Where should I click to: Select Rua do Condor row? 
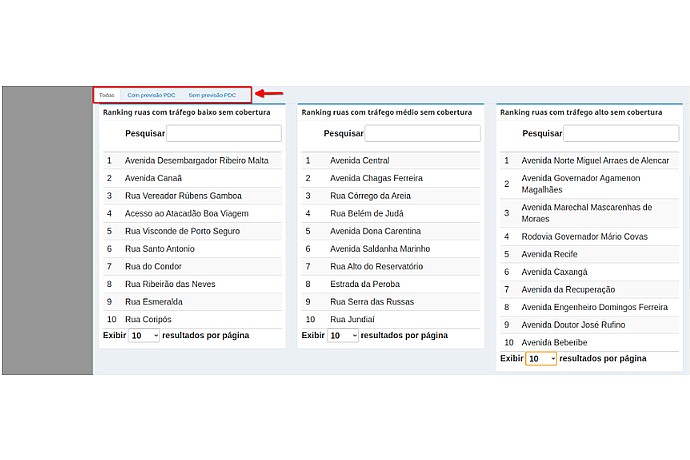point(192,266)
